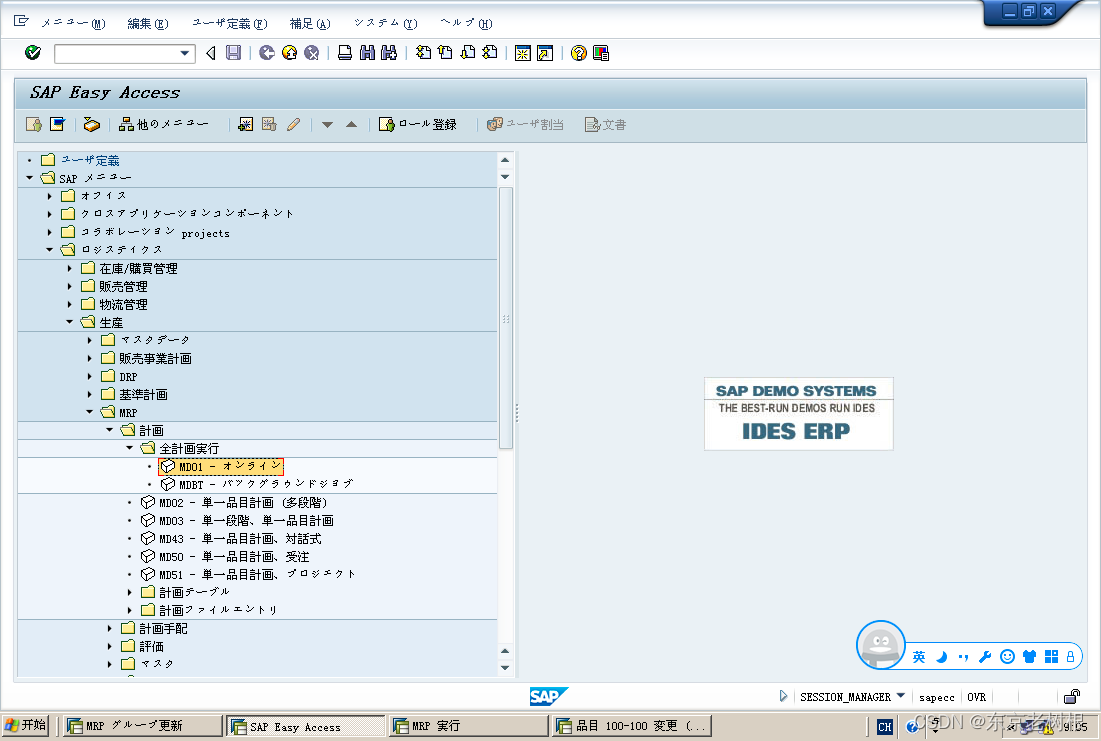Click the ロール登録 button

point(418,124)
